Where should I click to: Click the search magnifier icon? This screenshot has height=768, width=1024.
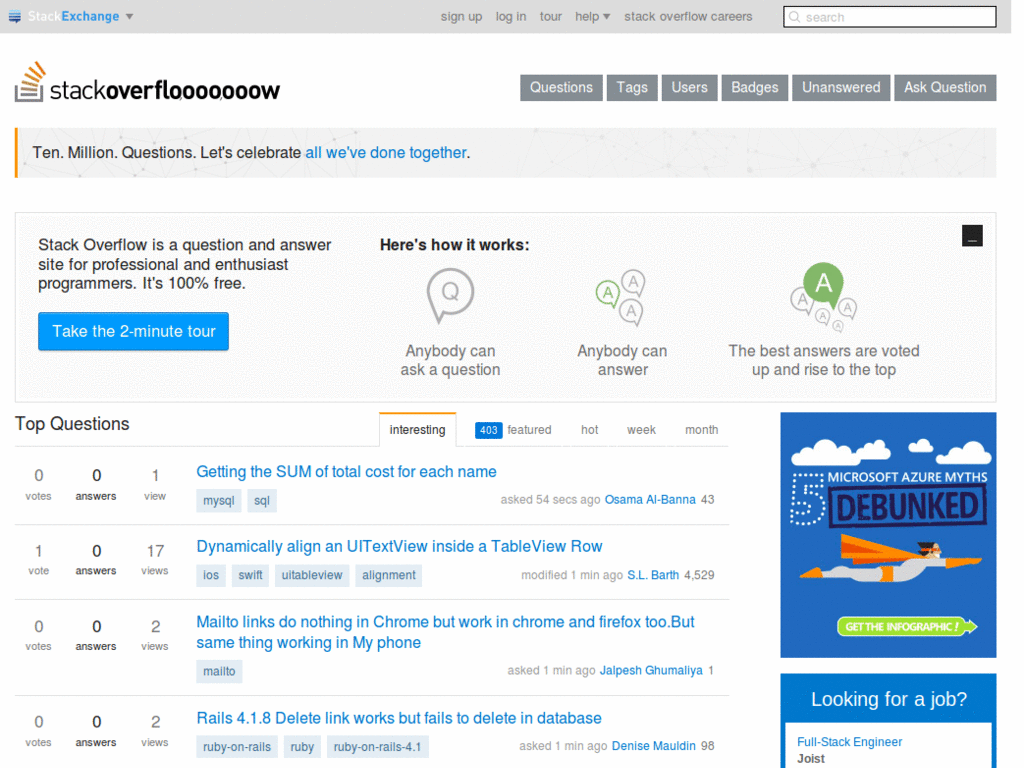[x=794, y=17]
